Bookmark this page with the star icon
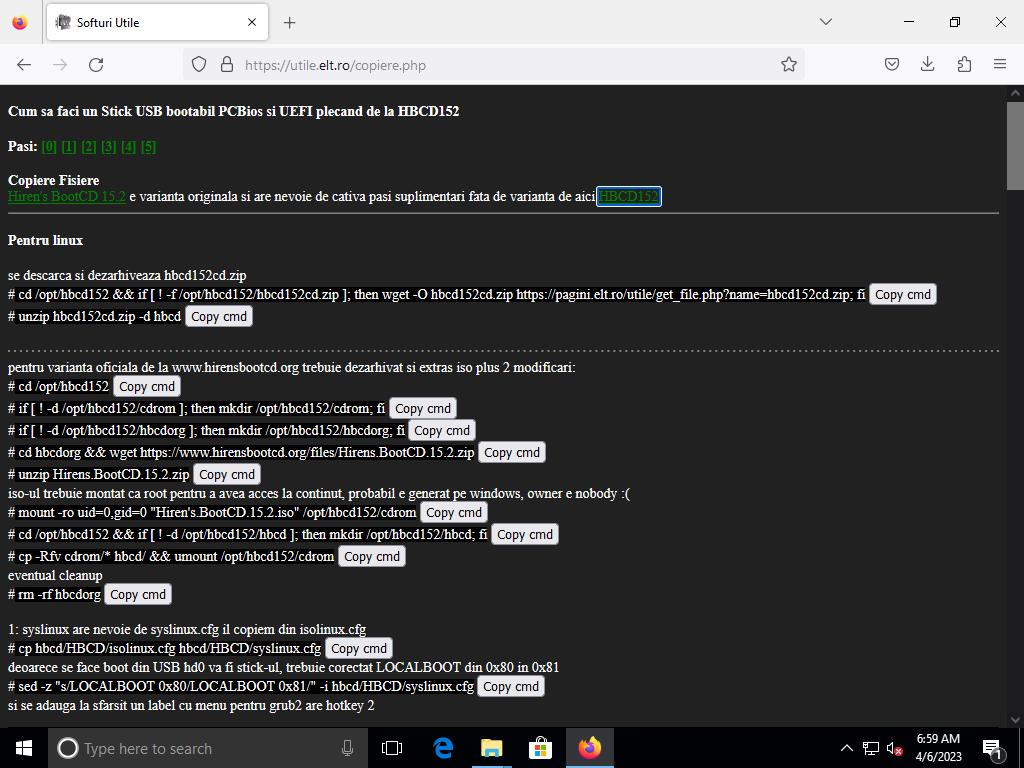This screenshot has width=1024, height=768. click(788, 65)
